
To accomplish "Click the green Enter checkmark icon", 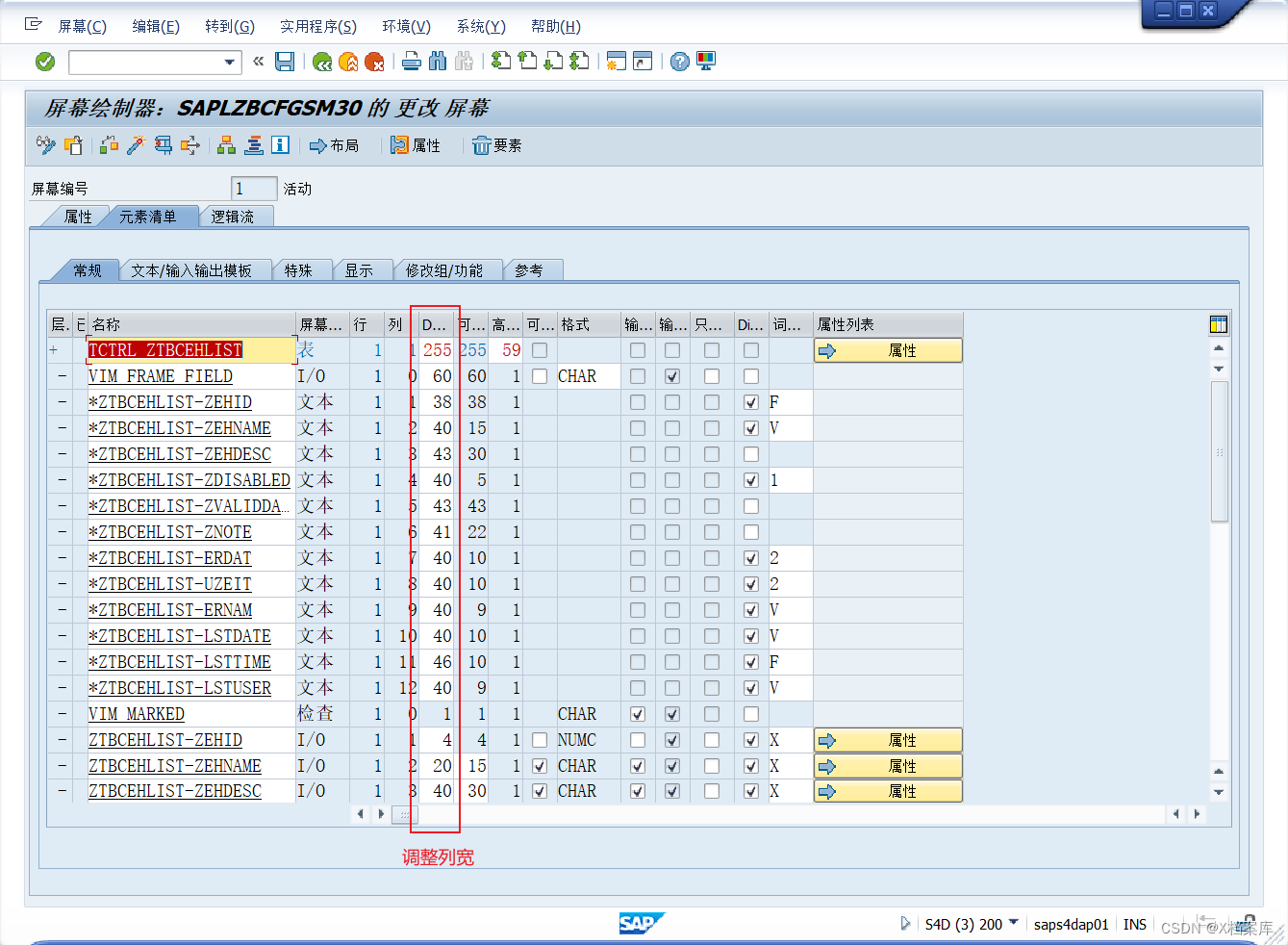I will [45, 62].
